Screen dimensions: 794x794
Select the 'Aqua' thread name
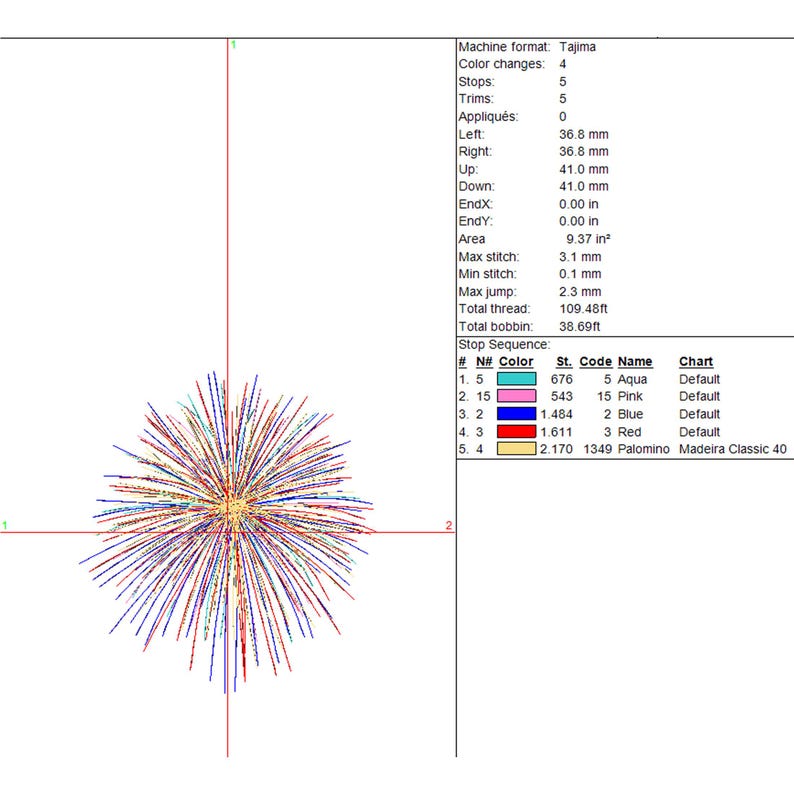(632, 379)
